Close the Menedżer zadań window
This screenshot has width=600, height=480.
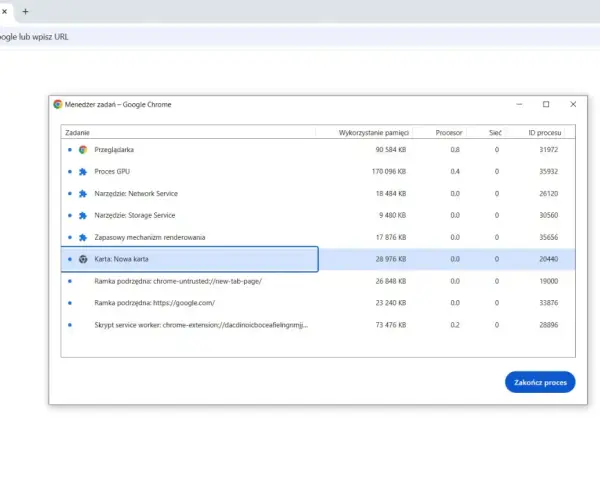point(573,104)
